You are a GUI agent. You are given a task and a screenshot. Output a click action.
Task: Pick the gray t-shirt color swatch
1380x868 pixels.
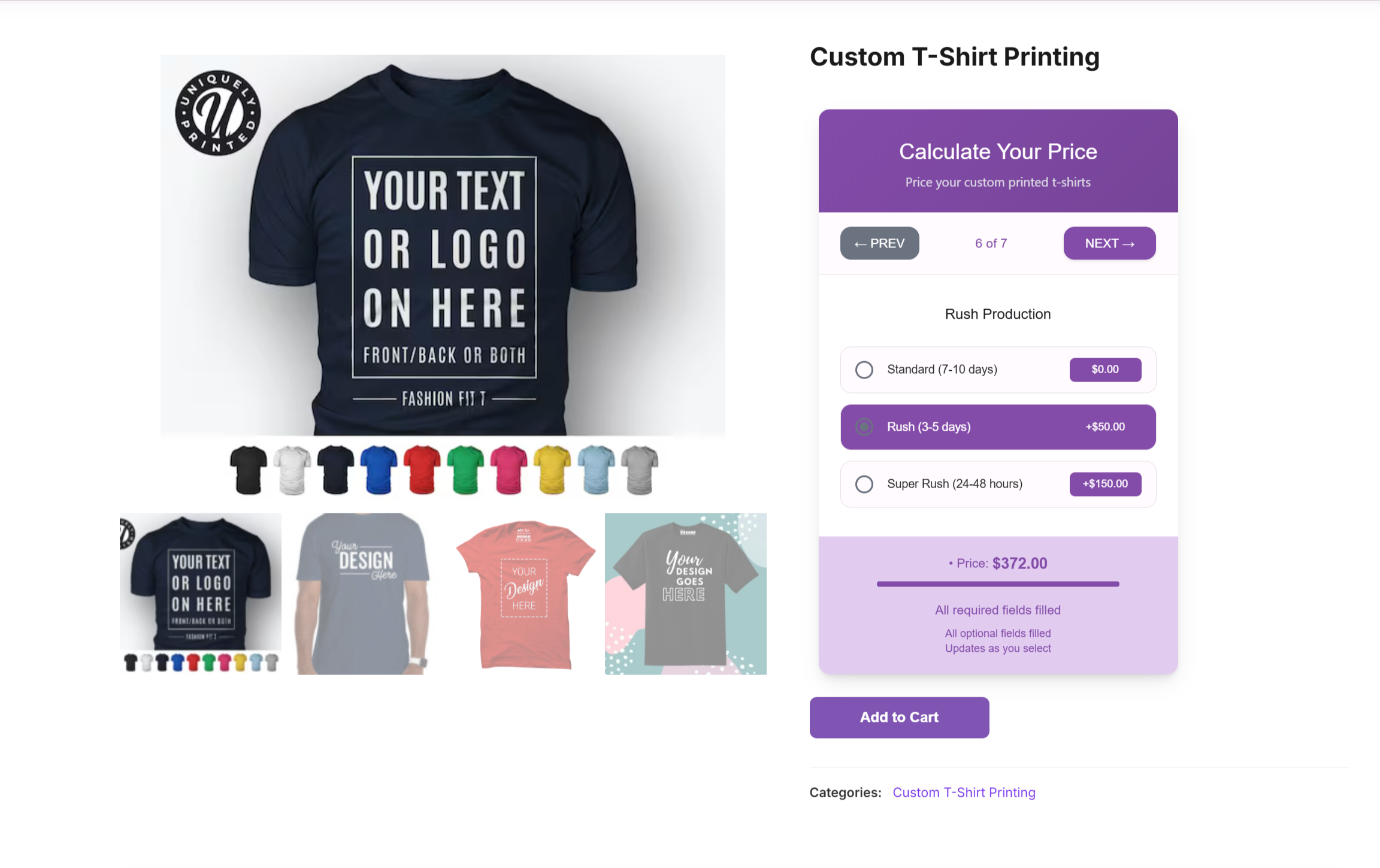[639, 470]
